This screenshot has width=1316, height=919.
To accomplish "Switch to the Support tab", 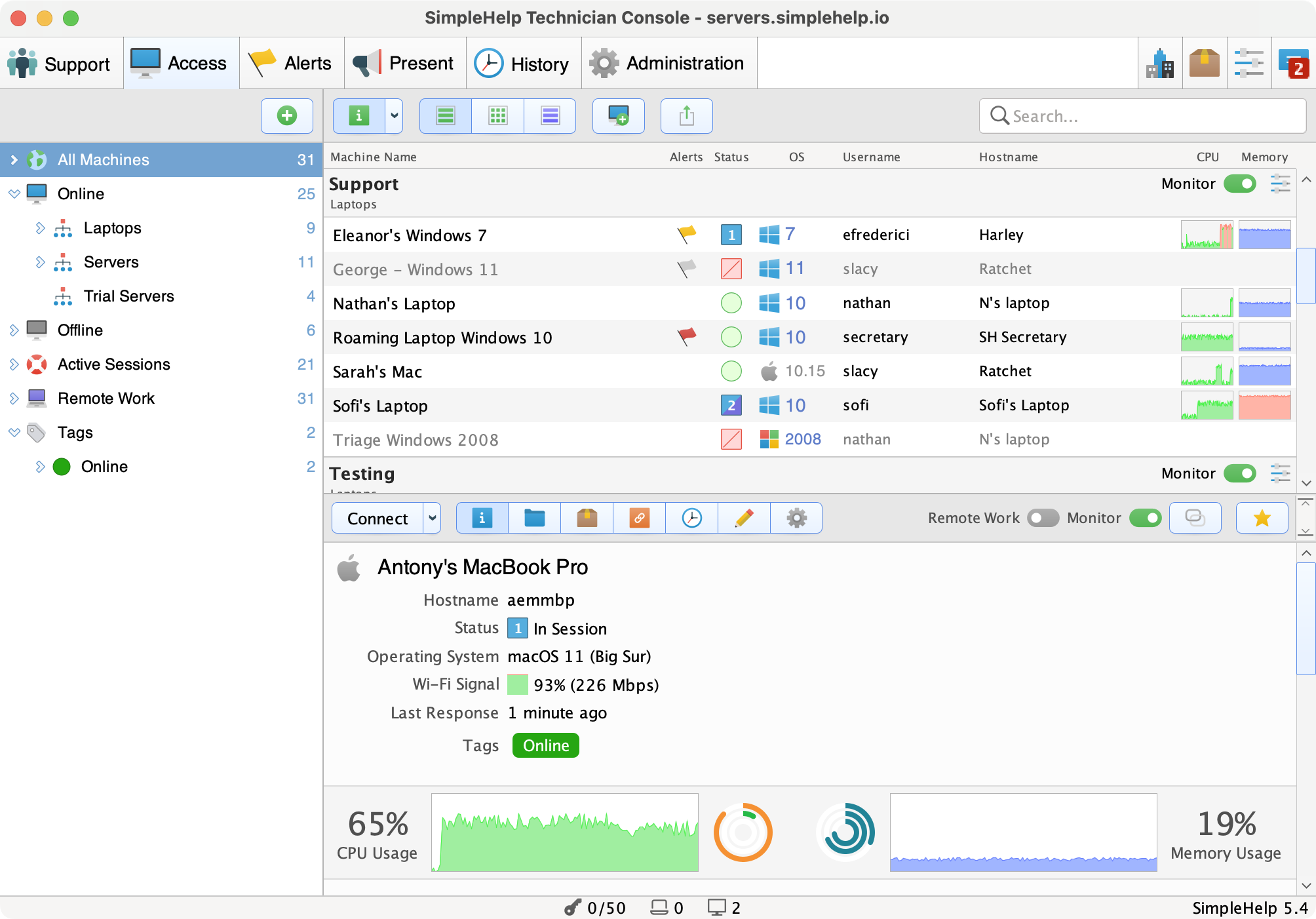I will click(61, 64).
